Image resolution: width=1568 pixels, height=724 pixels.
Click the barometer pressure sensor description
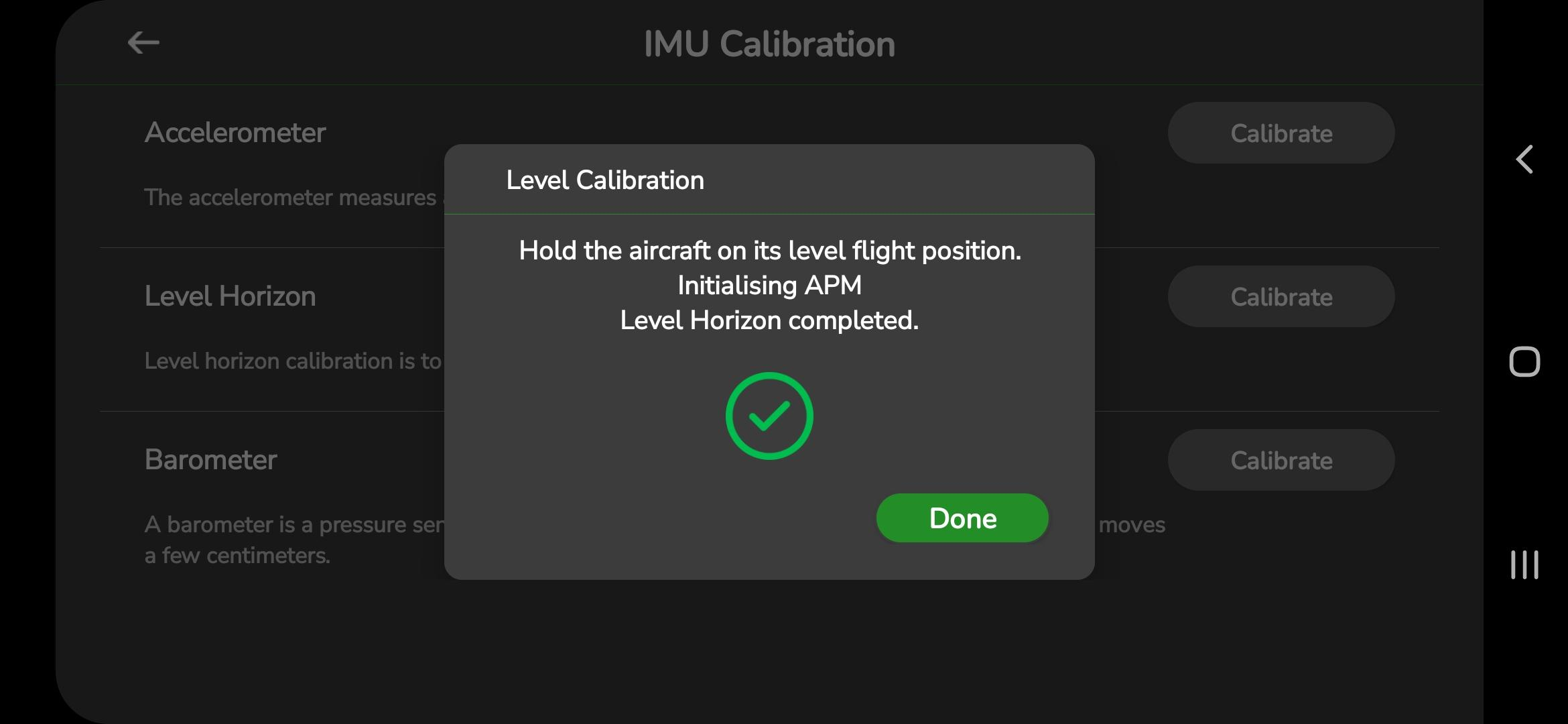(x=293, y=524)
